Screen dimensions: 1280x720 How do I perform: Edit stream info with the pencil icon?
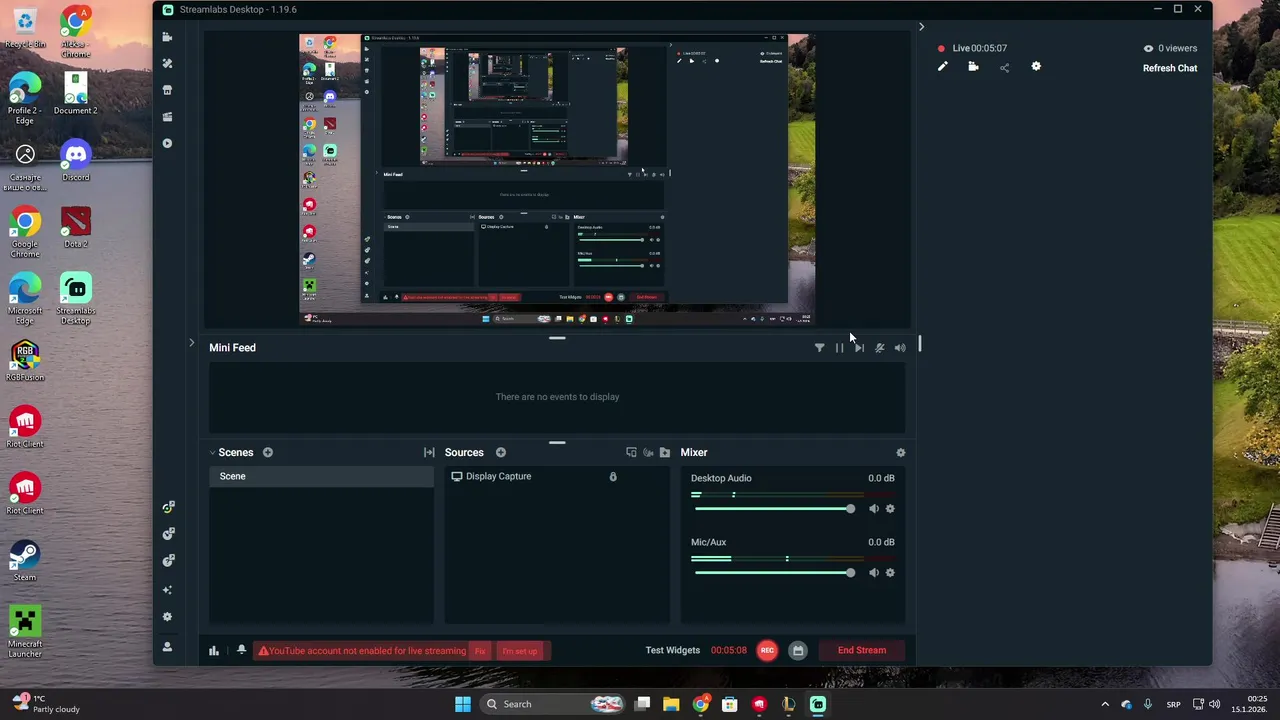(942, 67)
